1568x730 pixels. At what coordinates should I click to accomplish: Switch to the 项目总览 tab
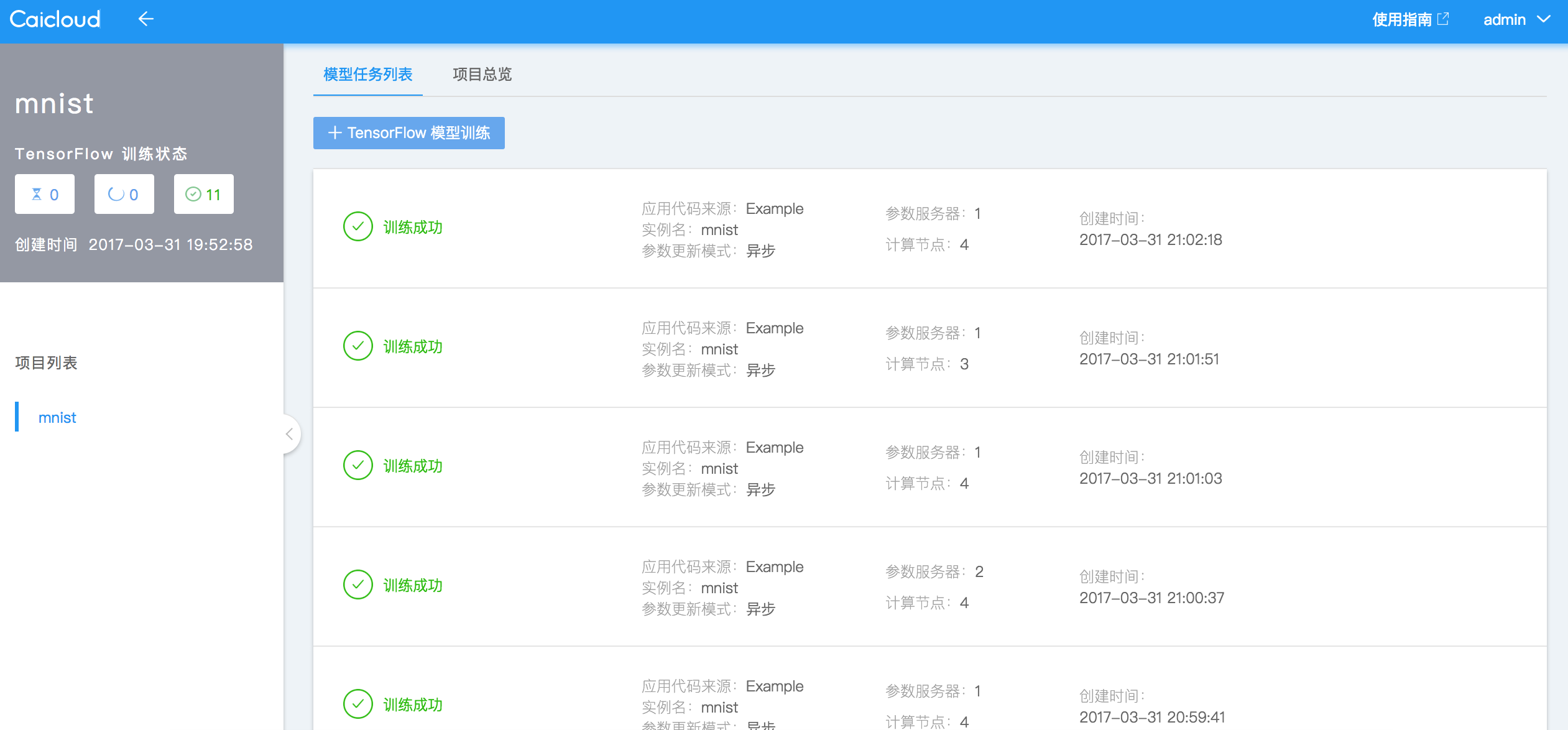[482, 75]
